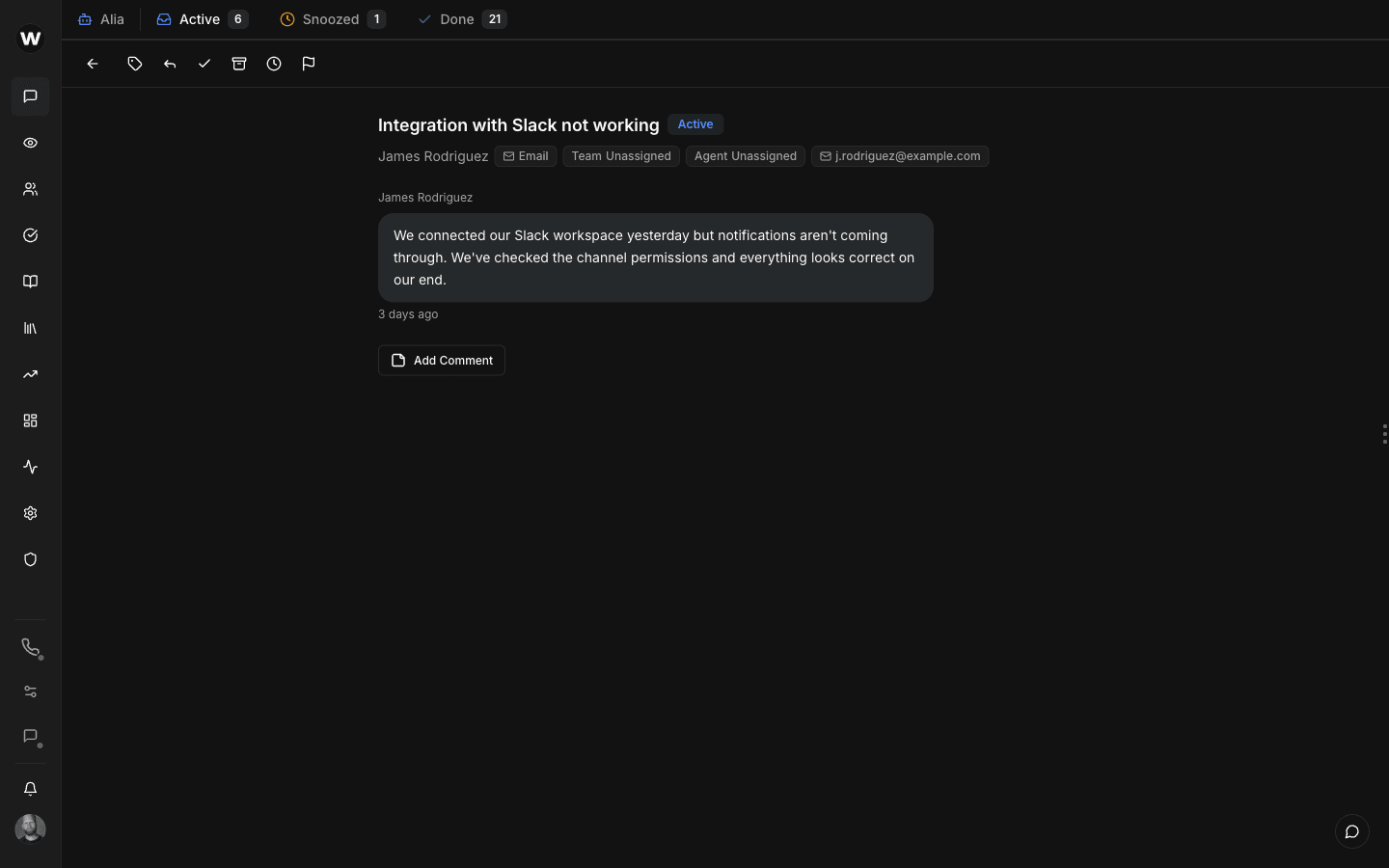Flag the conversation using the flag icon

point(308,64)
